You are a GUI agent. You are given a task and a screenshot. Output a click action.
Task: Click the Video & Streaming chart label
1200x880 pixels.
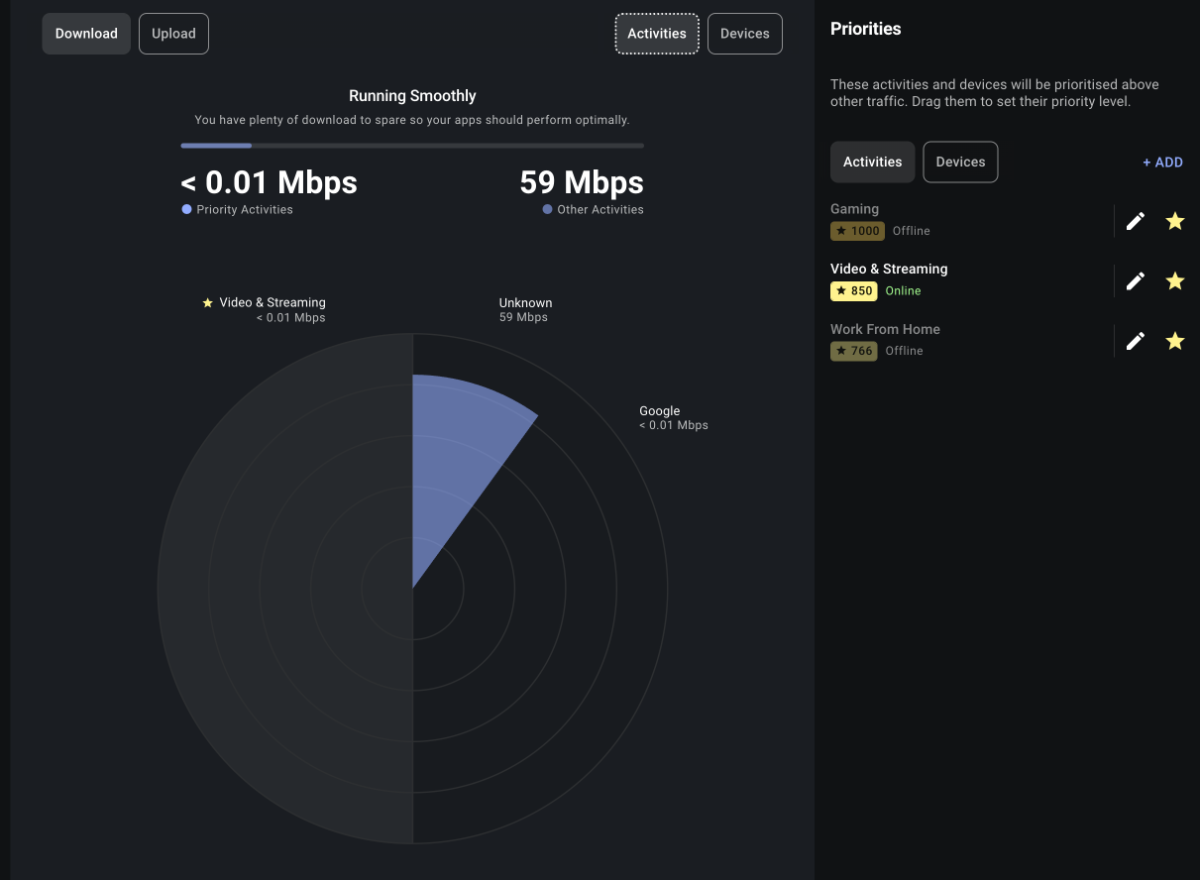(x=272, y=303)
